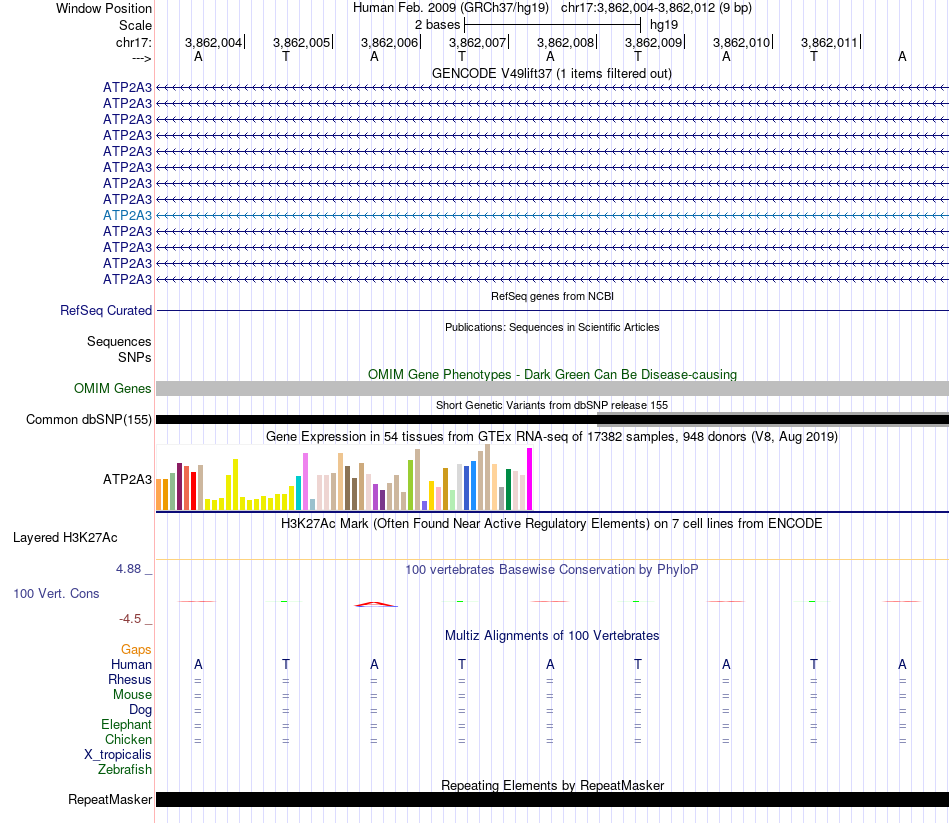
Task: Click the Layered H3K27Ac track label
Action: 65,538
